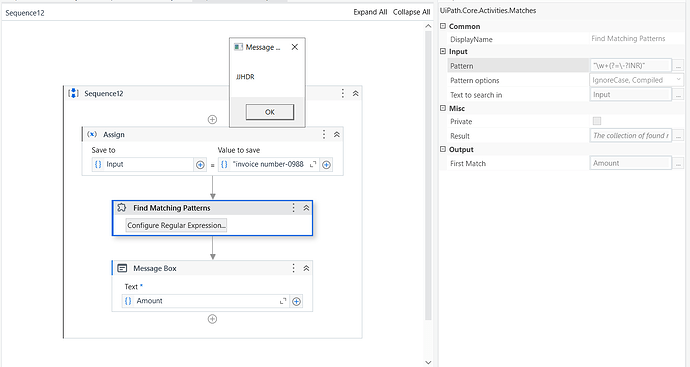This screenshot has height=367, width=690.
Task: Expand editor for Value to save field
Action: pyautogui.click(x=313, y=164)
